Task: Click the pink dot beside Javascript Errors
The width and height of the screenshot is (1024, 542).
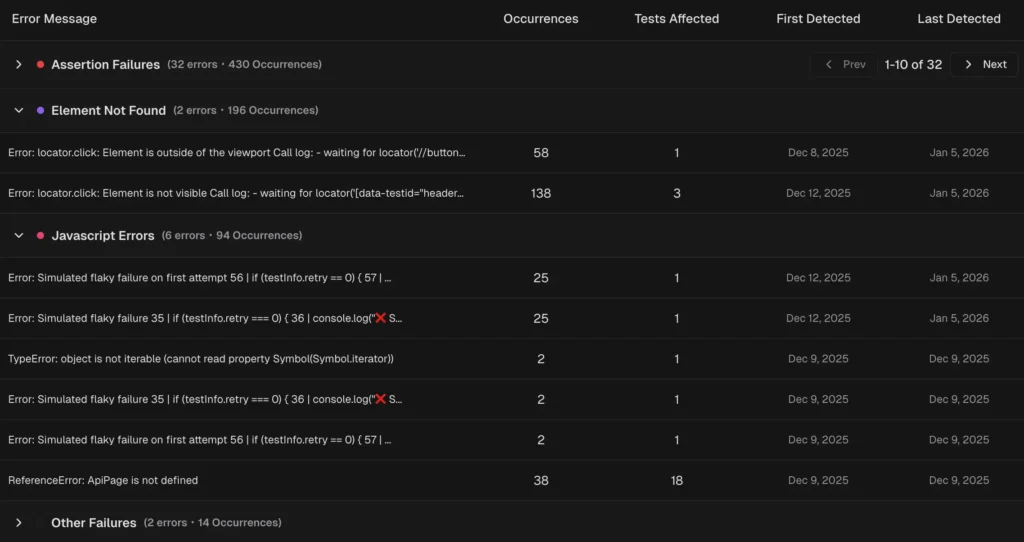Action: (40, 236)
